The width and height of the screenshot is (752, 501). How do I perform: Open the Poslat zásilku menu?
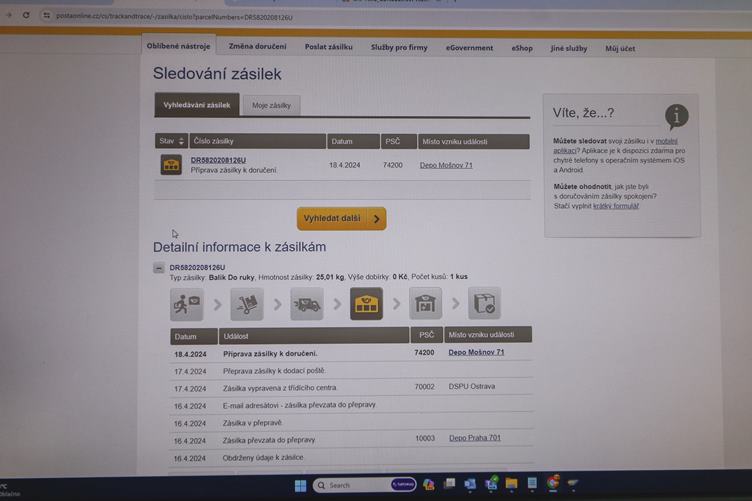pos(329,47)
